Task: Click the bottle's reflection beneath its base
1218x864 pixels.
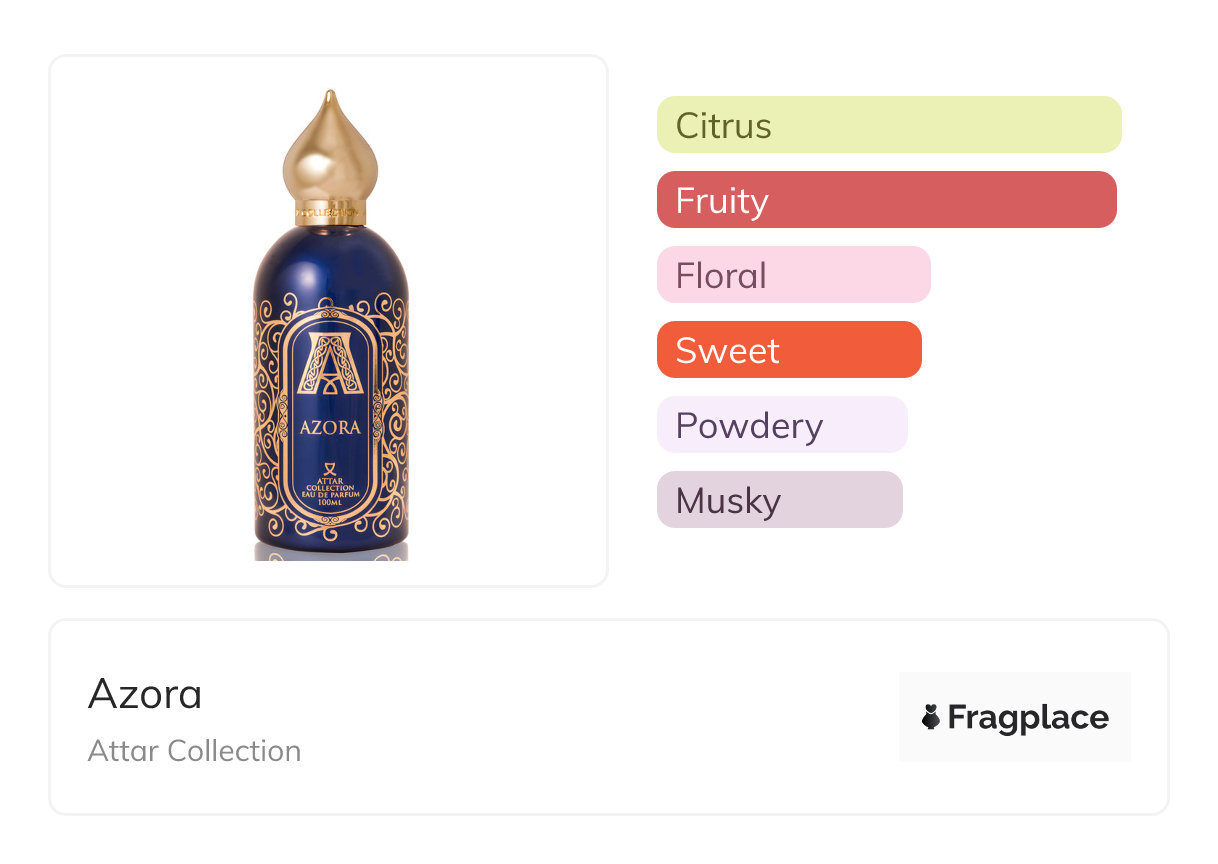Action: (x=331, y=551)
